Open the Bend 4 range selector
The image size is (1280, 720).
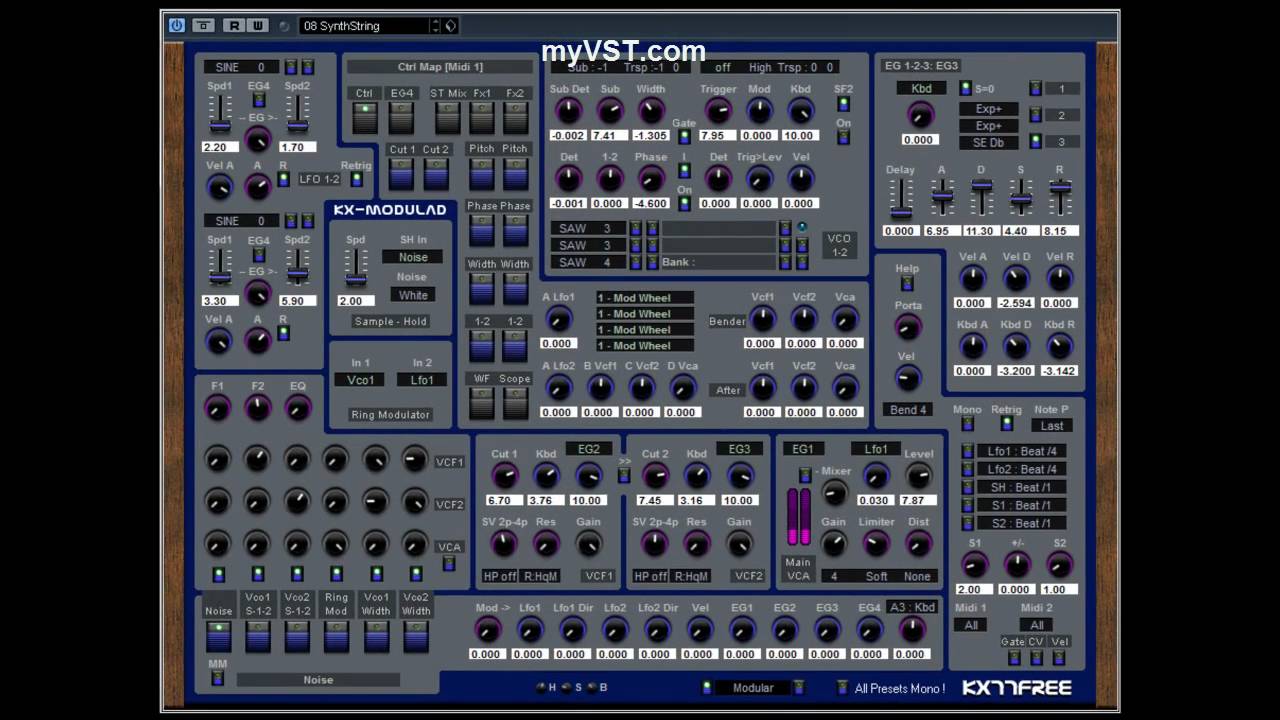click(x=908, y=410)
